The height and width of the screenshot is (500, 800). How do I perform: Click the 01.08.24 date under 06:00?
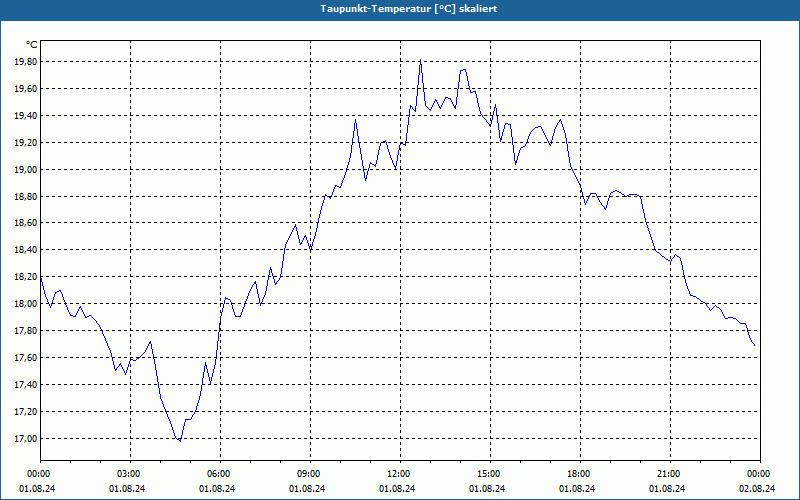[218, 489]
